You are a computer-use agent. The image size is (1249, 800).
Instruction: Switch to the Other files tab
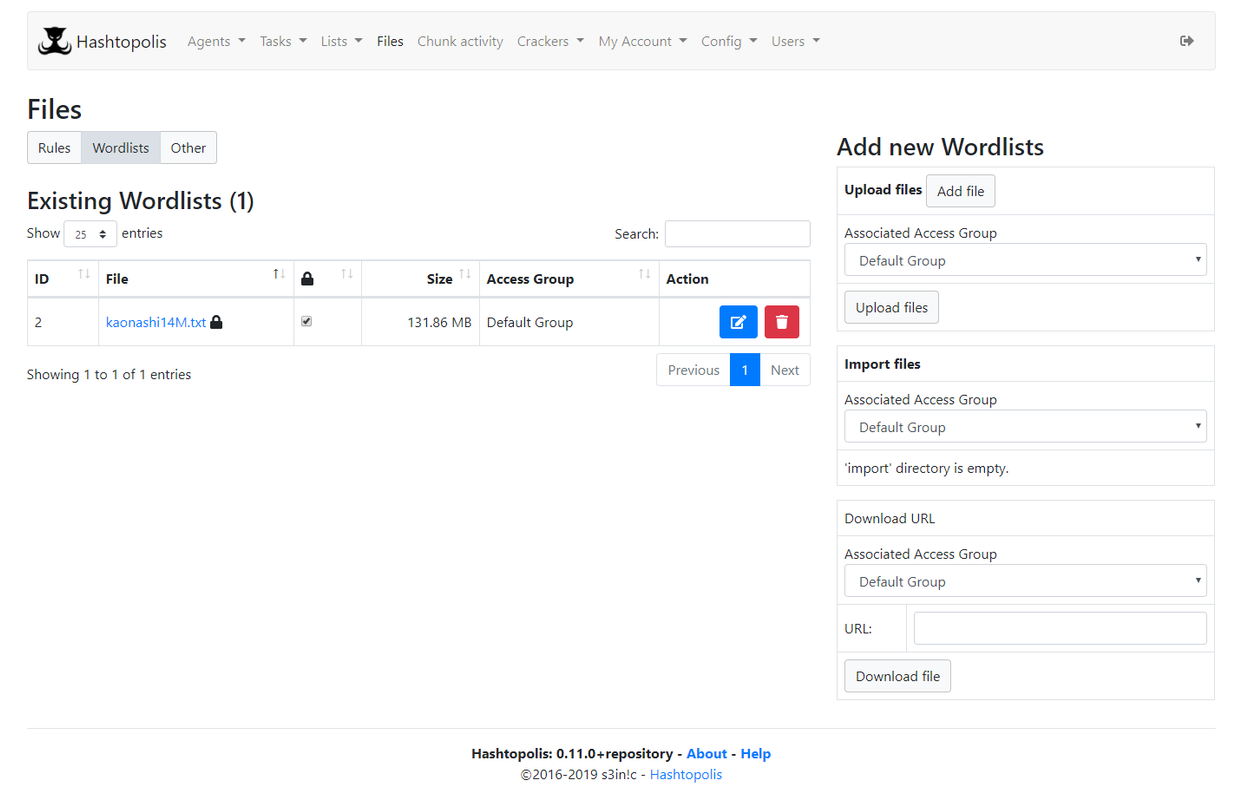(x=188, y=147)
